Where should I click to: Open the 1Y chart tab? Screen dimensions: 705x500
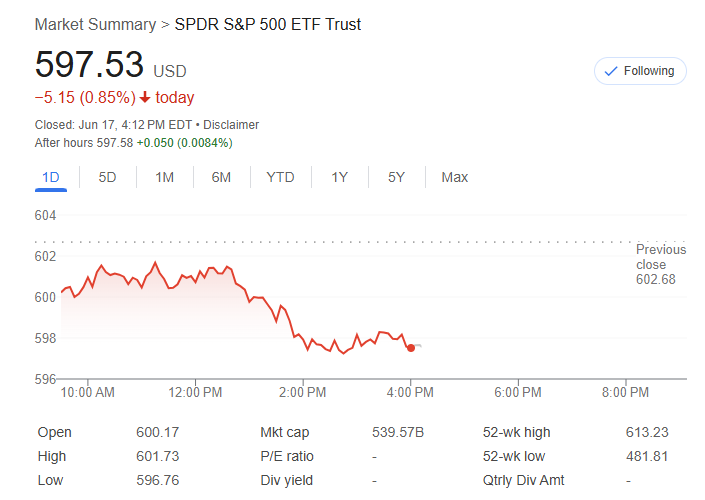tap(340, 177)
